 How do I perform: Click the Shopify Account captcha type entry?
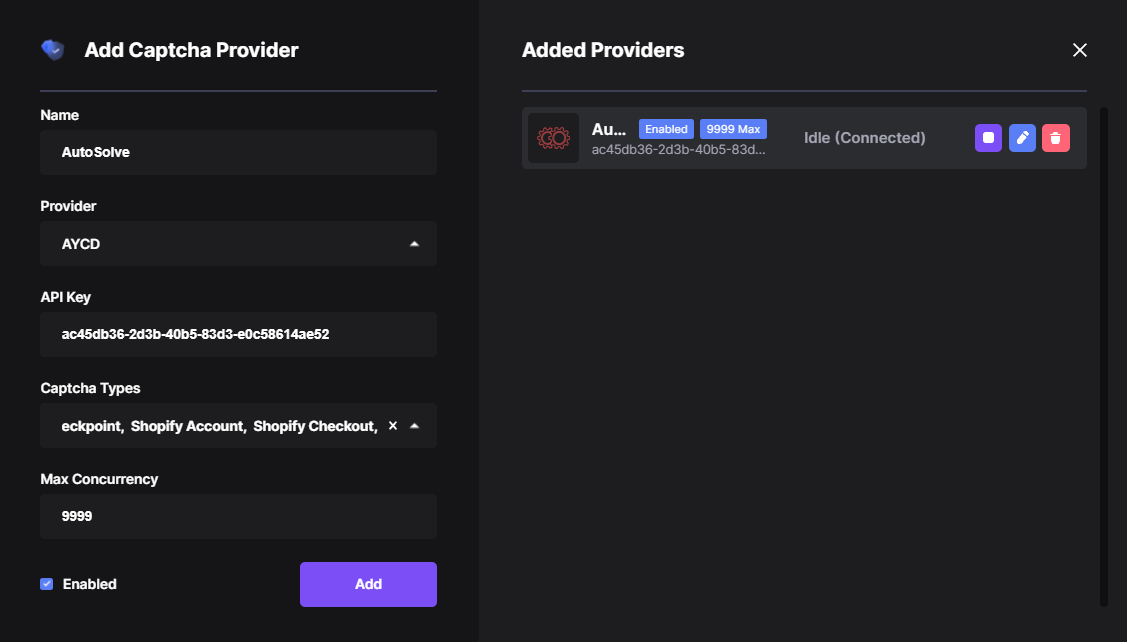point(188,426)
